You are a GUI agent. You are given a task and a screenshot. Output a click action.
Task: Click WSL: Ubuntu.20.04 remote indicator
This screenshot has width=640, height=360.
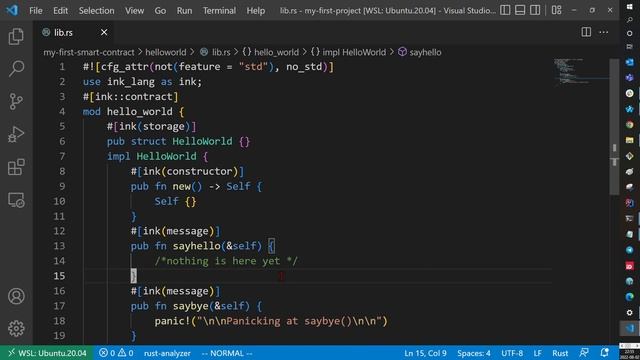tap(47, 353)
